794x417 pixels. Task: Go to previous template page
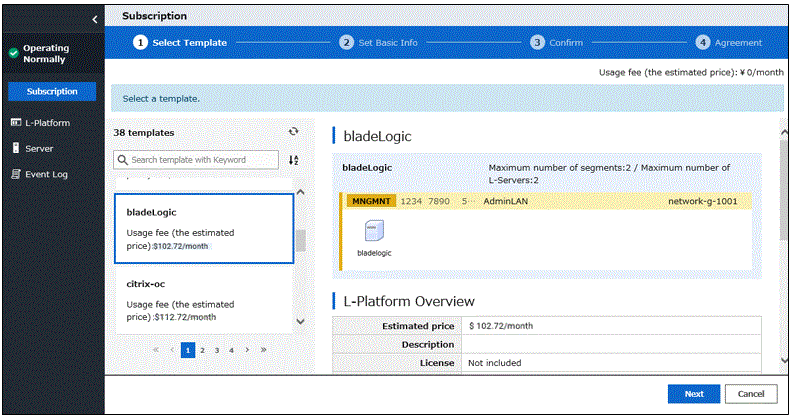click(x=172, y=350)
